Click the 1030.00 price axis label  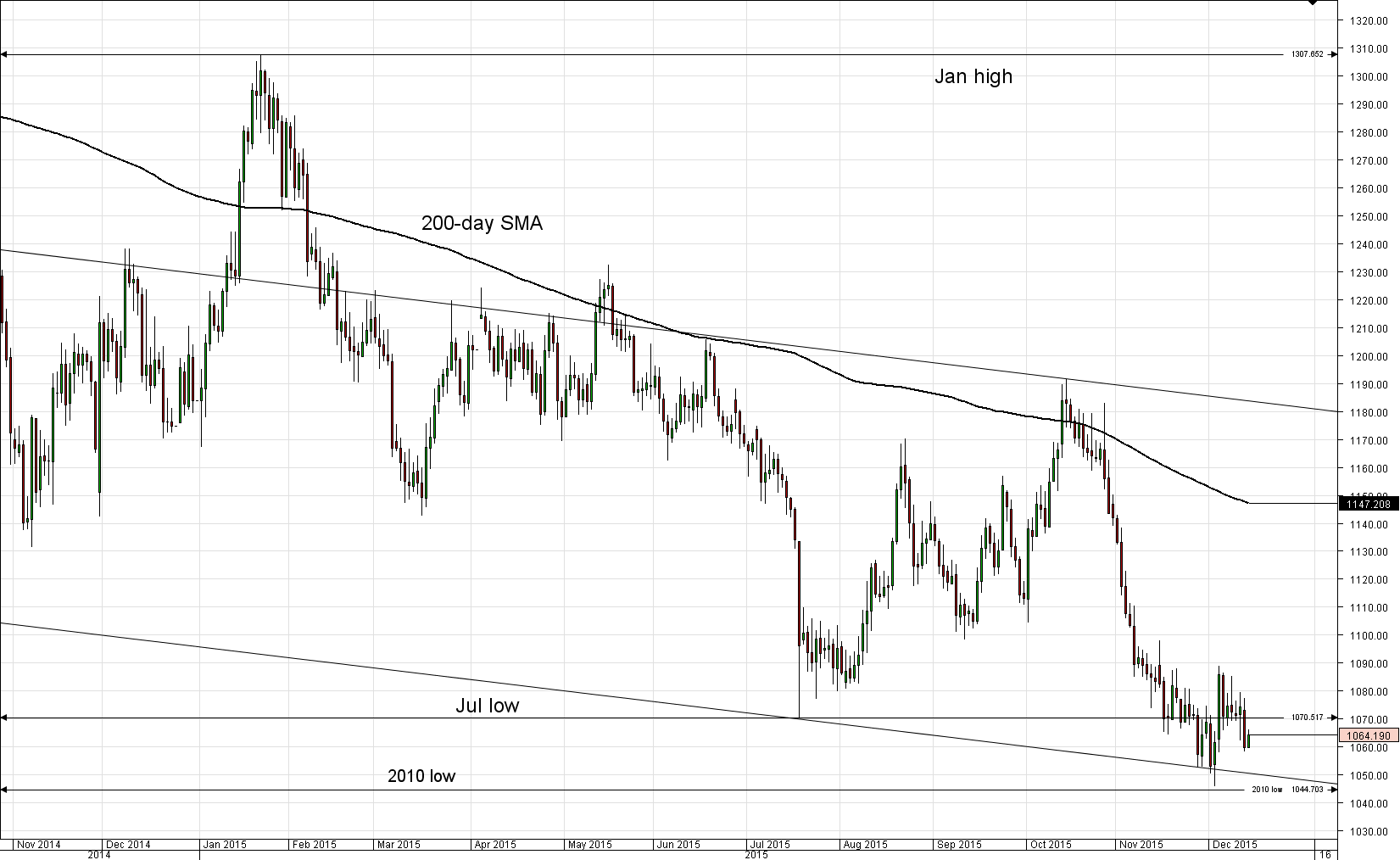click(x=1369, y=832)
